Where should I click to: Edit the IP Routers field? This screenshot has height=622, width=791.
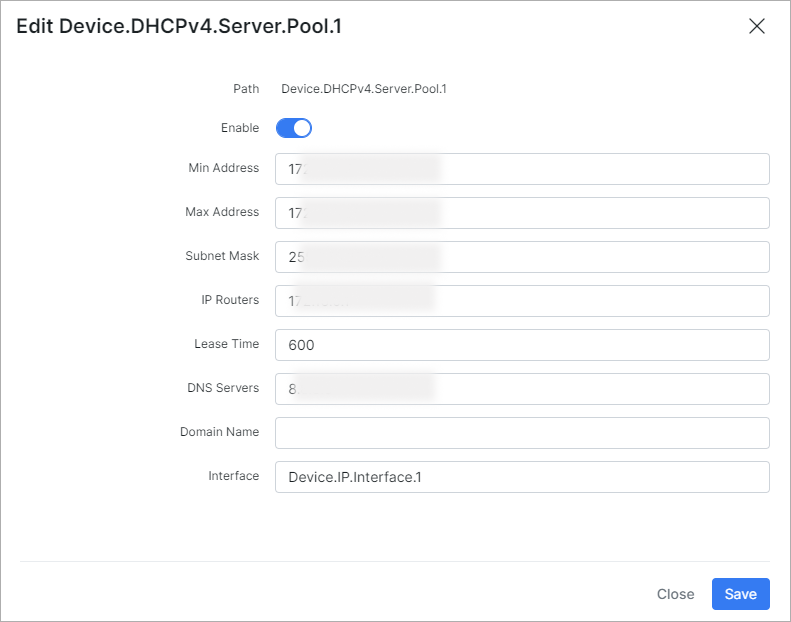(x=522, y=301)
